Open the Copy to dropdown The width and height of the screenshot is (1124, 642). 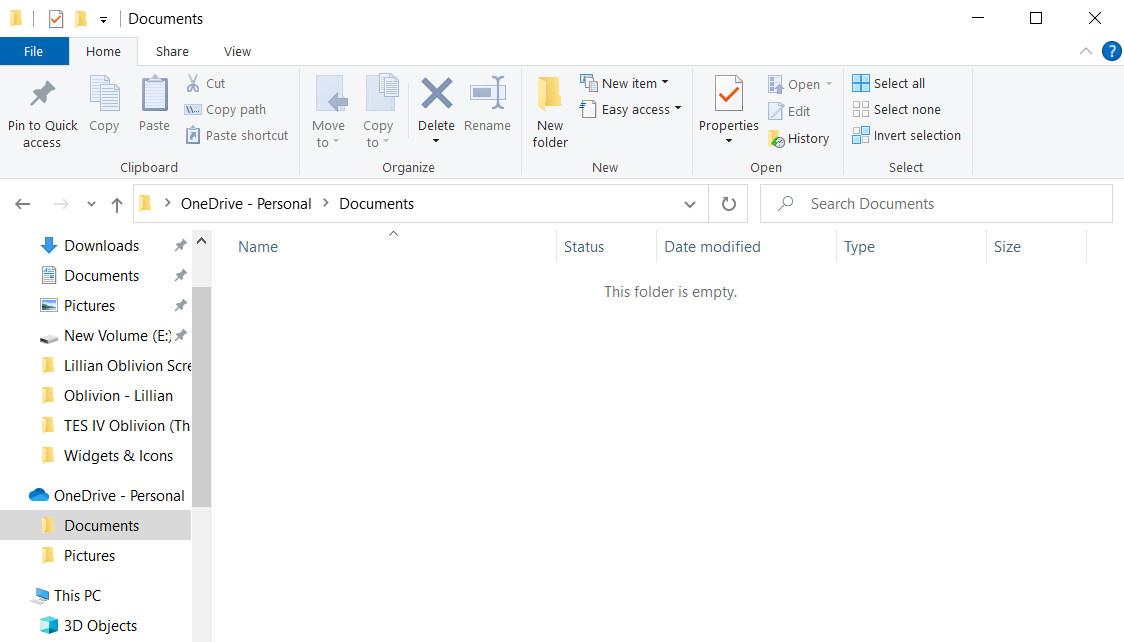[x=378, y=112]
